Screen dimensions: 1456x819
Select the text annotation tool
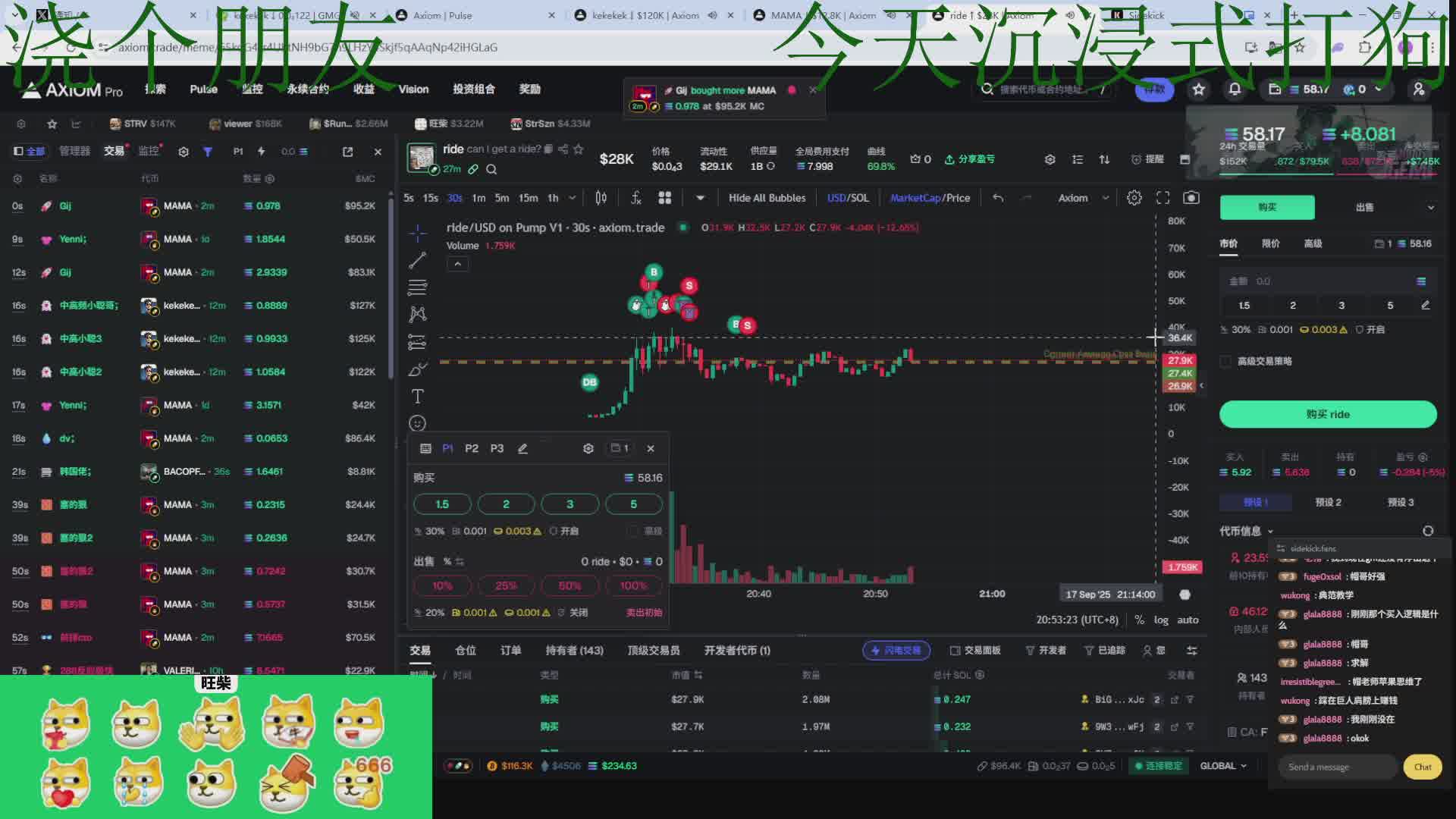coord(417,396)
